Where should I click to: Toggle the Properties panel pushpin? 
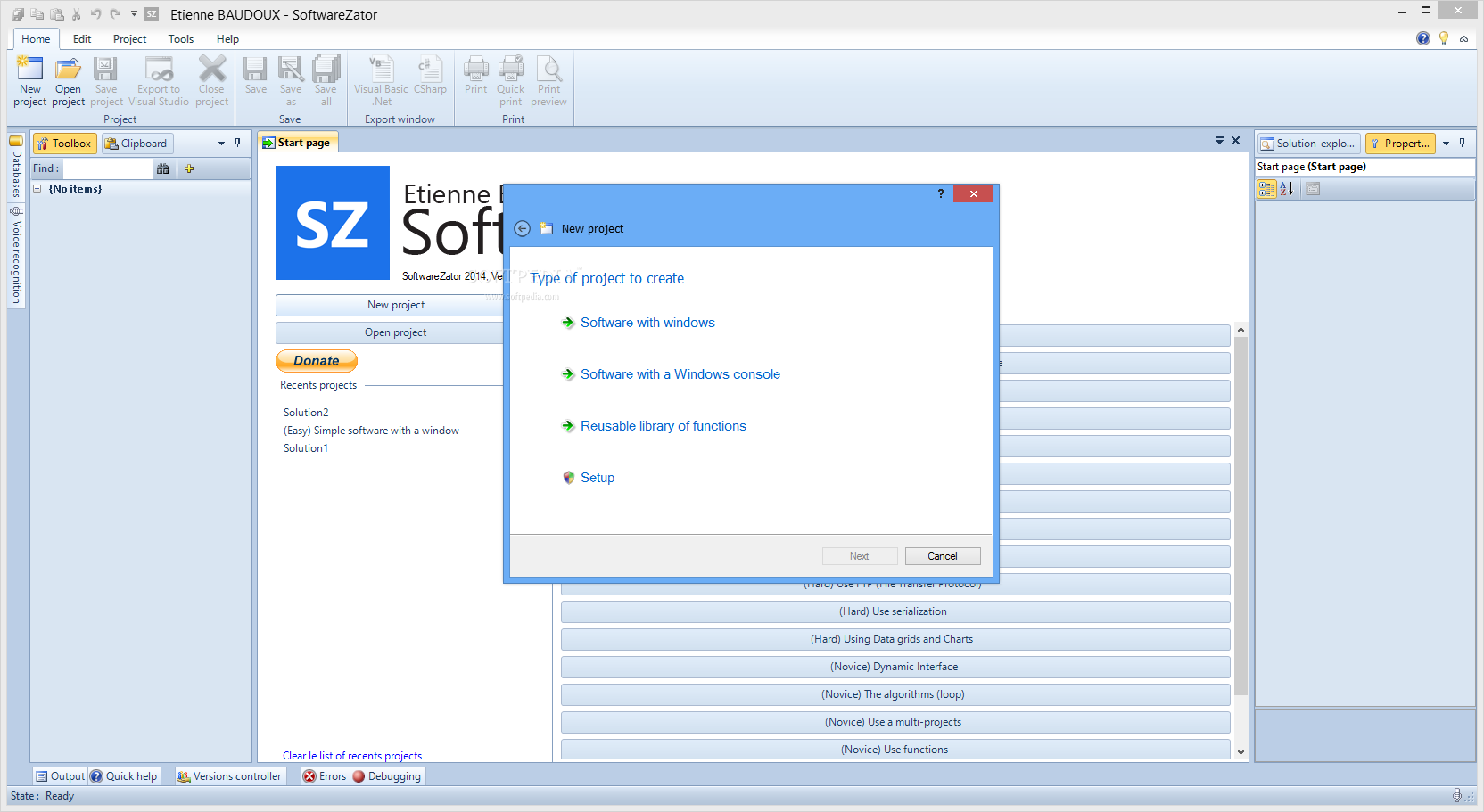(1463, 143)
